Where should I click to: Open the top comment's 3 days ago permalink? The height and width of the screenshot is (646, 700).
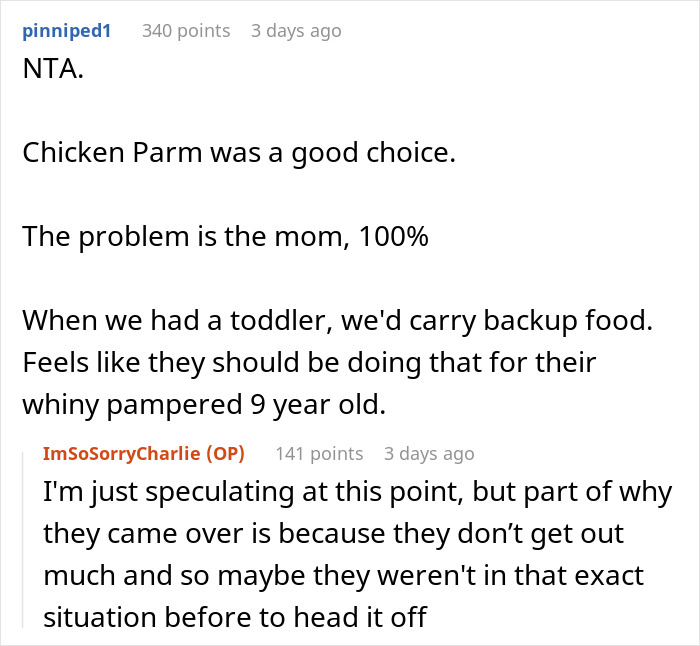pyautogui.click(x=296, y=31)
